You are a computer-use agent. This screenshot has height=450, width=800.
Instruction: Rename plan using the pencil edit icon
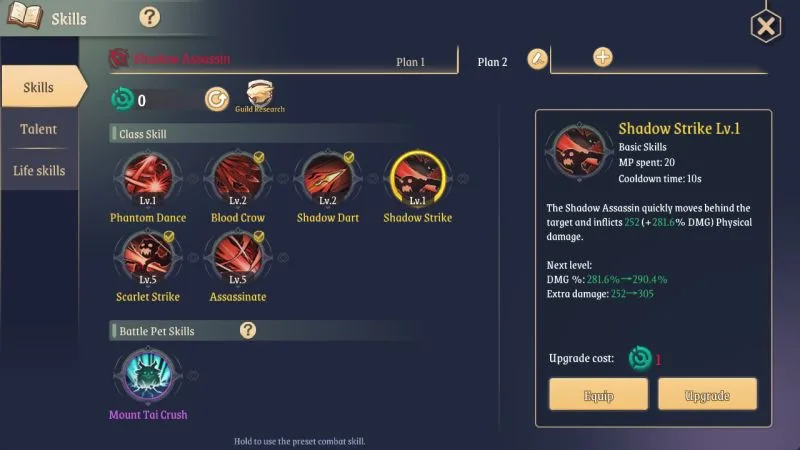[x=537, y=59]
